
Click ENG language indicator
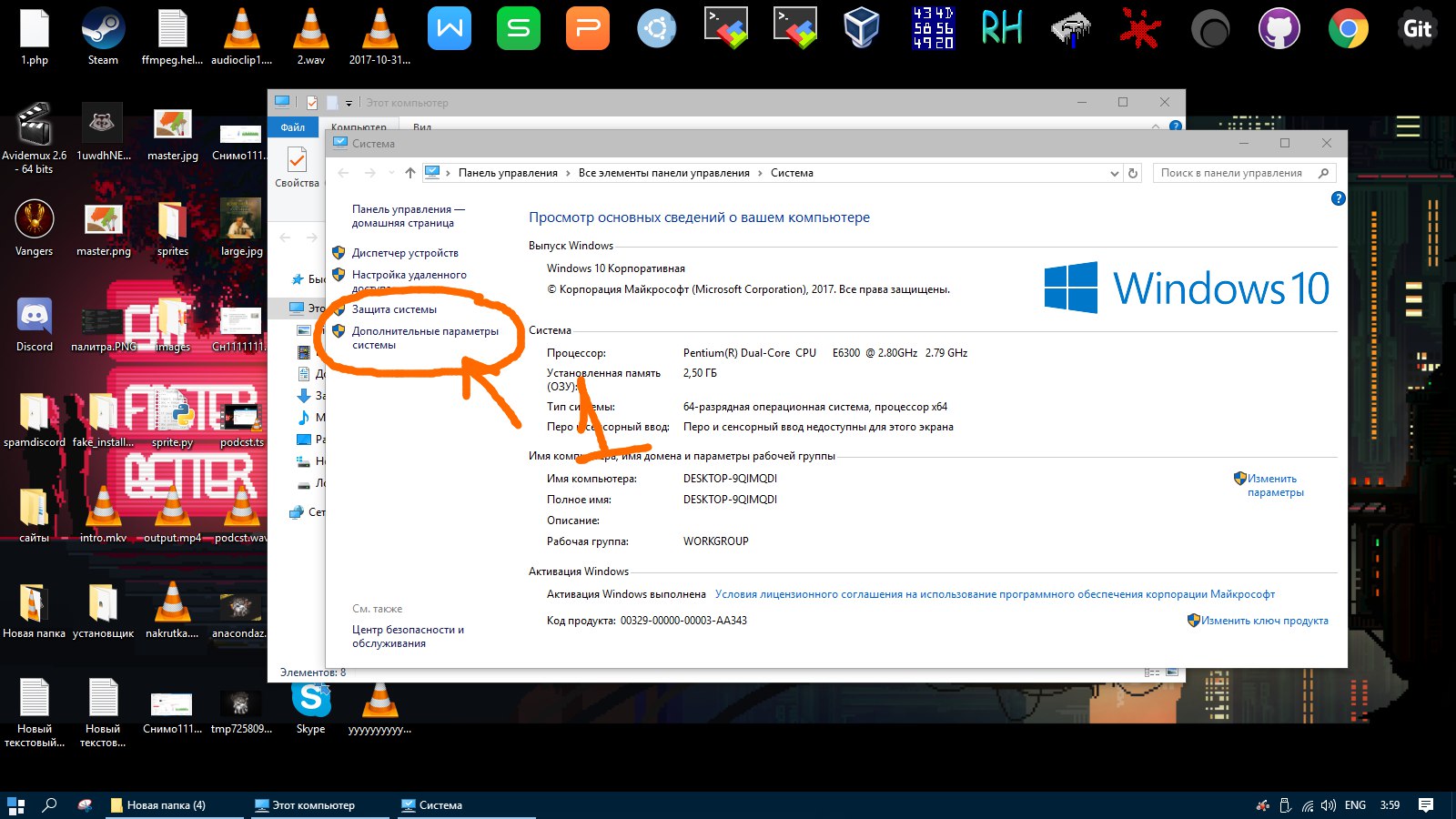[1355, 805]
